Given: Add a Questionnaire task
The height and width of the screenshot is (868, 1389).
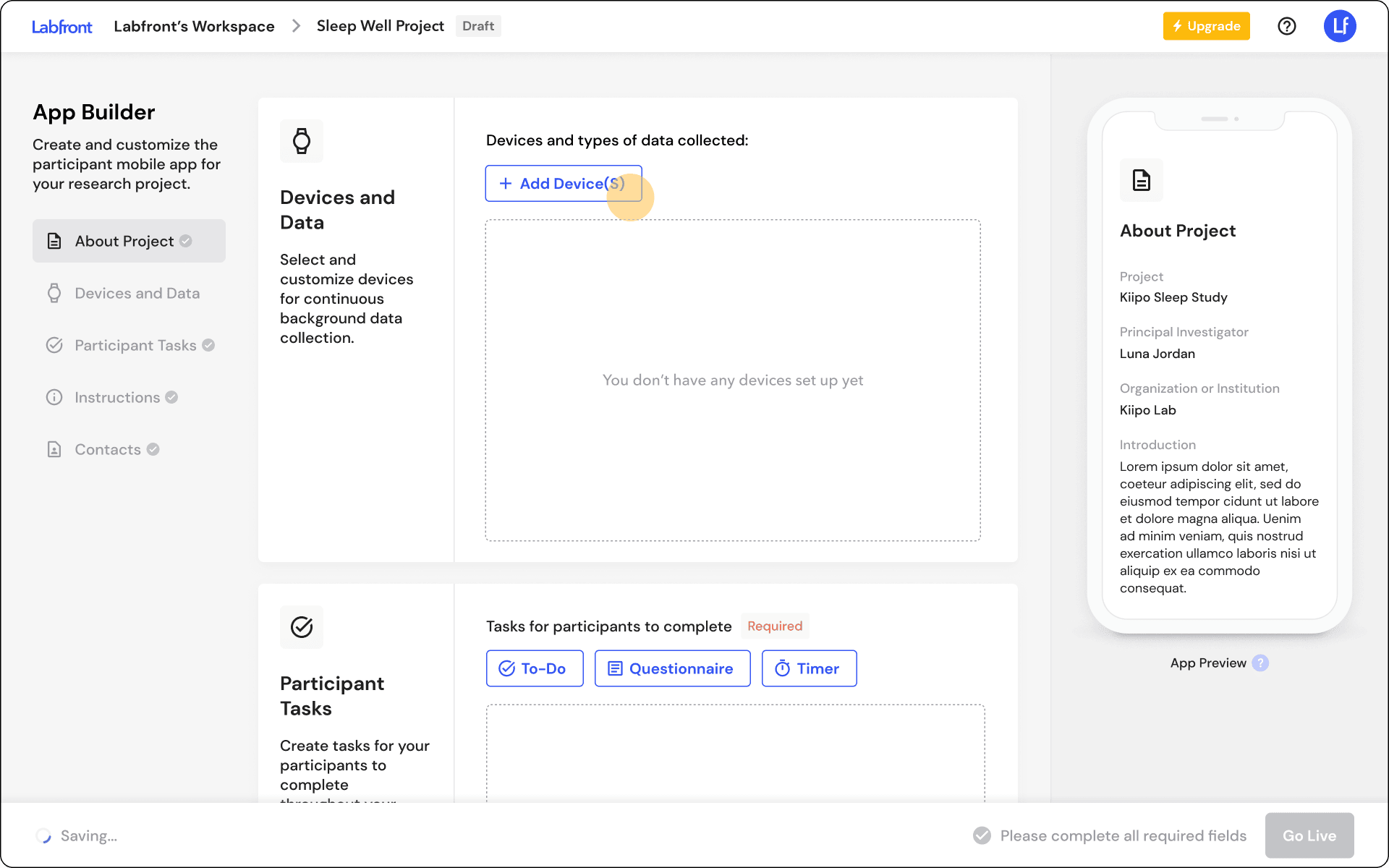Looking at the screenshot, I should tap(671, 668).
